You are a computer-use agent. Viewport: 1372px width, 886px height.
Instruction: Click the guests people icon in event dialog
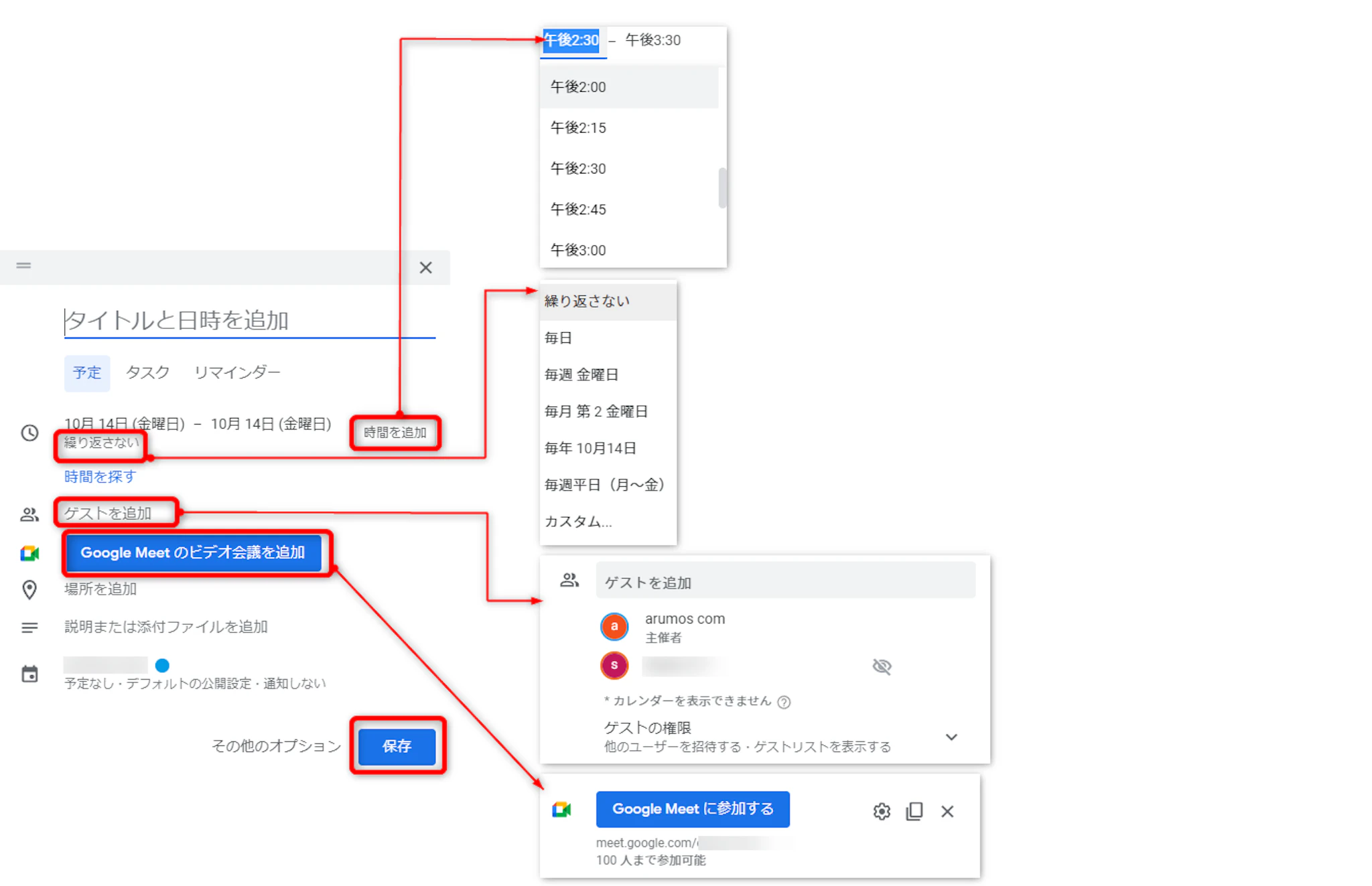tap(29, 514)
